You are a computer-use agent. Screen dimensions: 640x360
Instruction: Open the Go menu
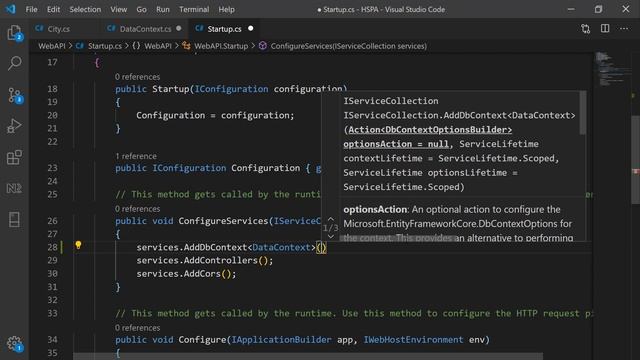click(141, 9)
